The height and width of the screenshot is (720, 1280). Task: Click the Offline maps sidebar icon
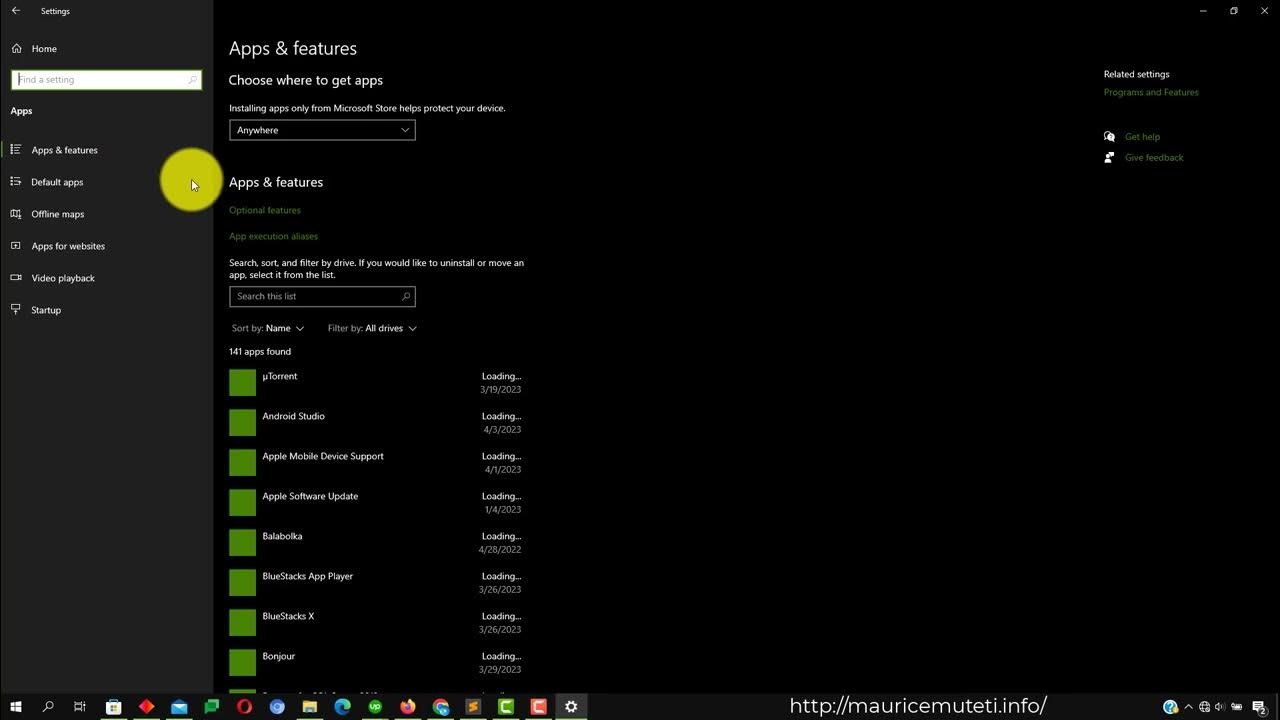[x=16, y=214]
